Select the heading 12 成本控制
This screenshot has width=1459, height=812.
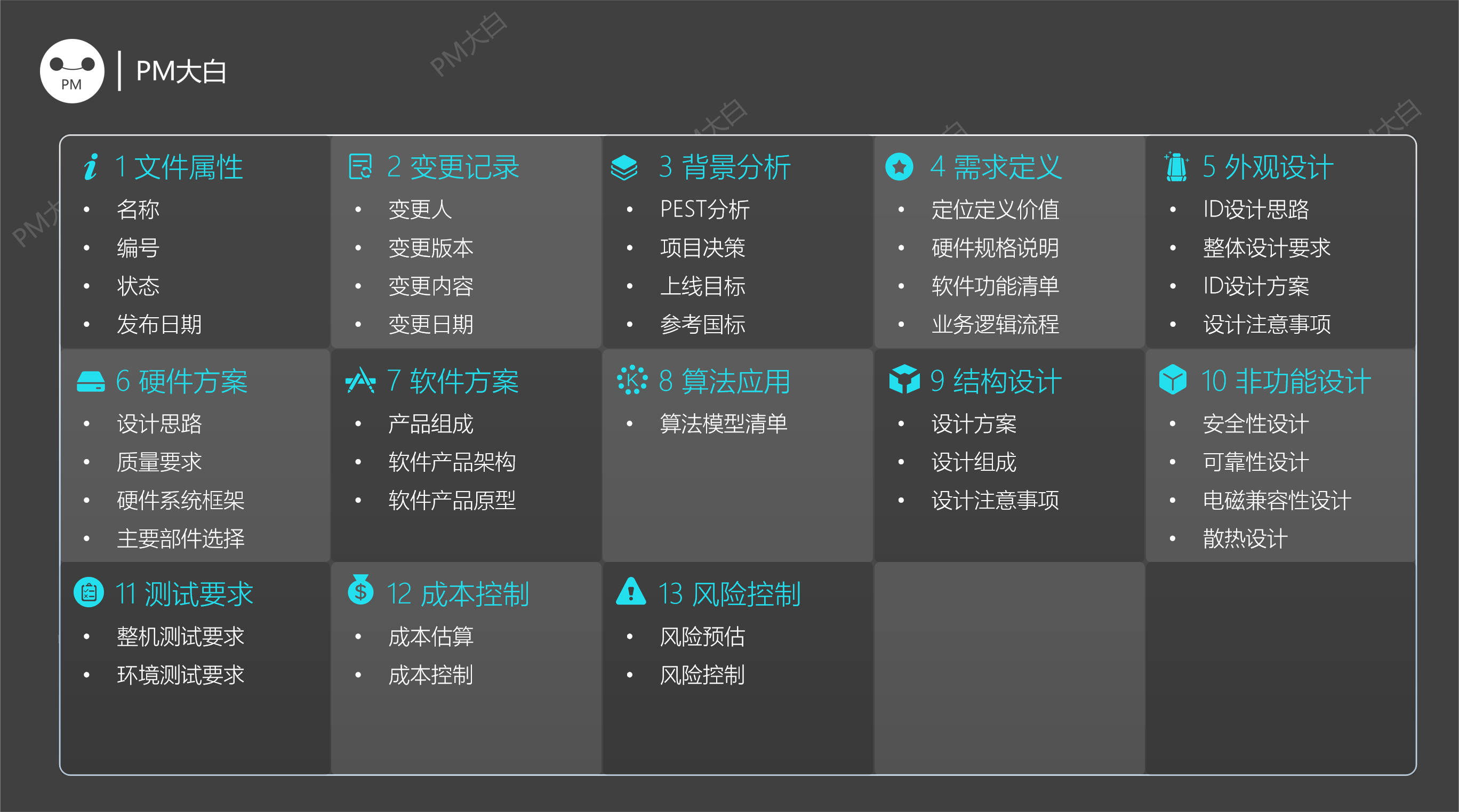pyautogui.click(x=458, y=594)
